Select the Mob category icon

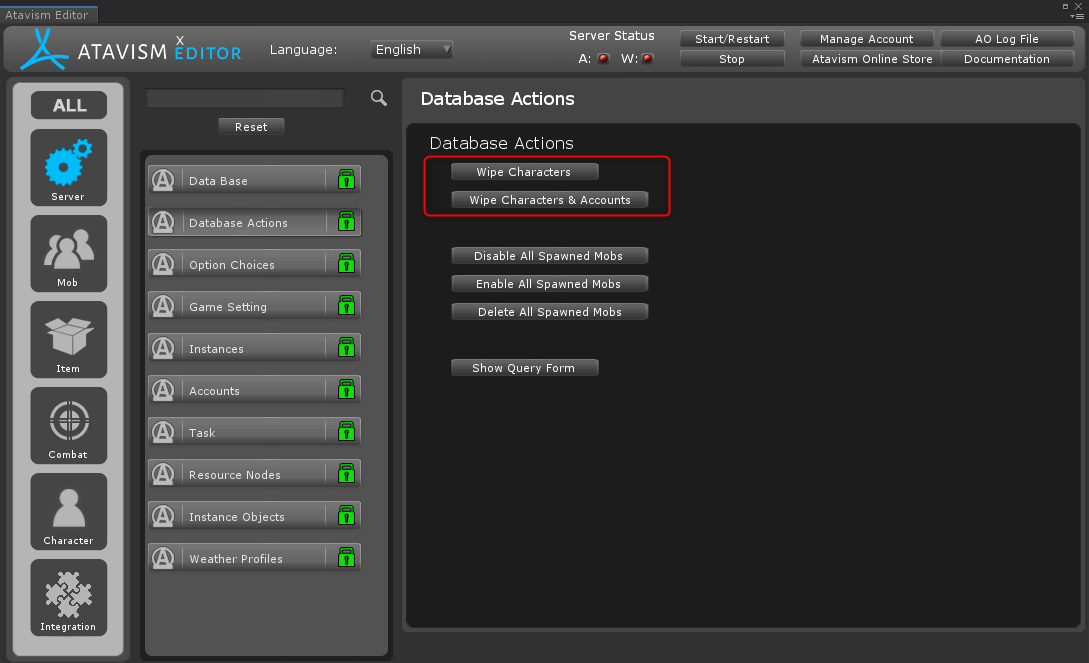pyautogui.click(x=68, y=250)
